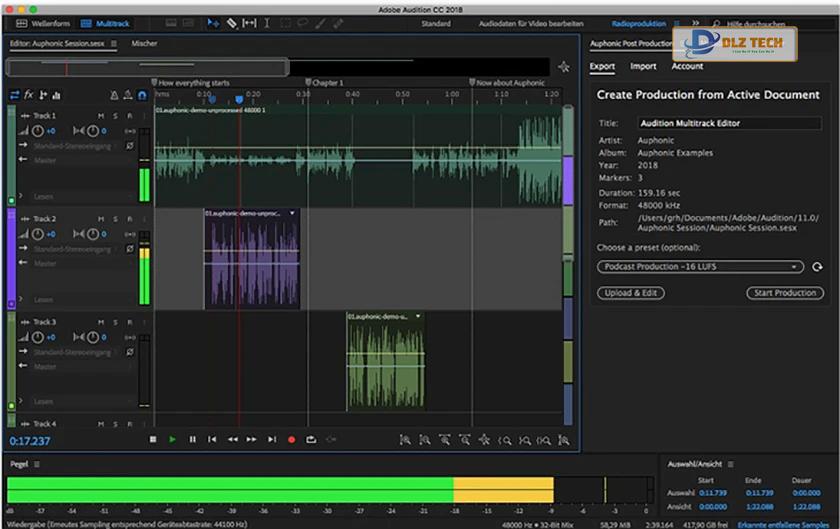Click the Start Production button
This screenshot has width=840, height=529.
click(x=785, y=293)
